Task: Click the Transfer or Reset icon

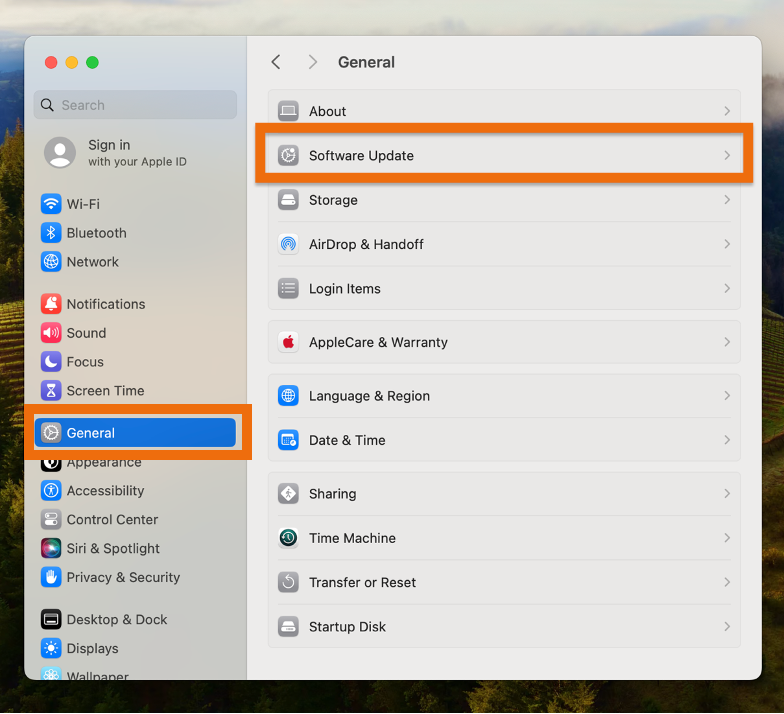Action: (x=288, y=582)
